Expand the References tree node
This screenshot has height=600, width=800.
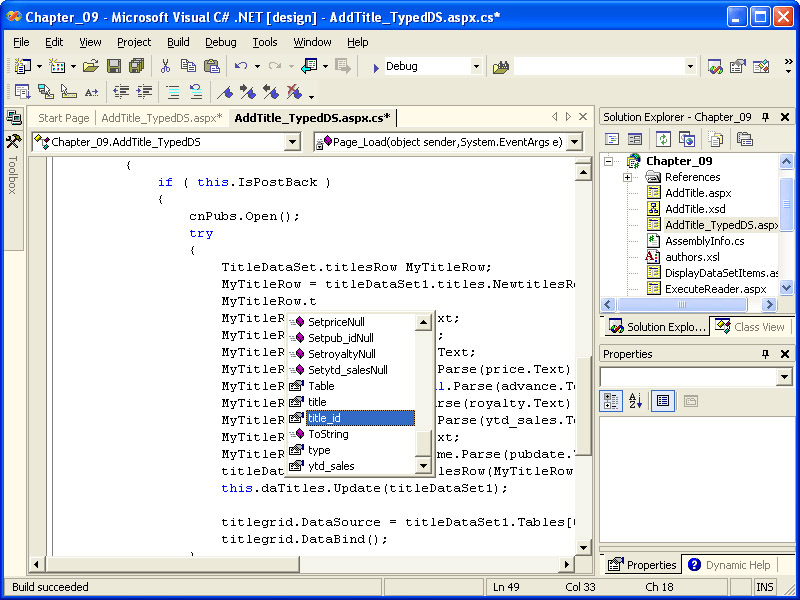pos(627,177)
